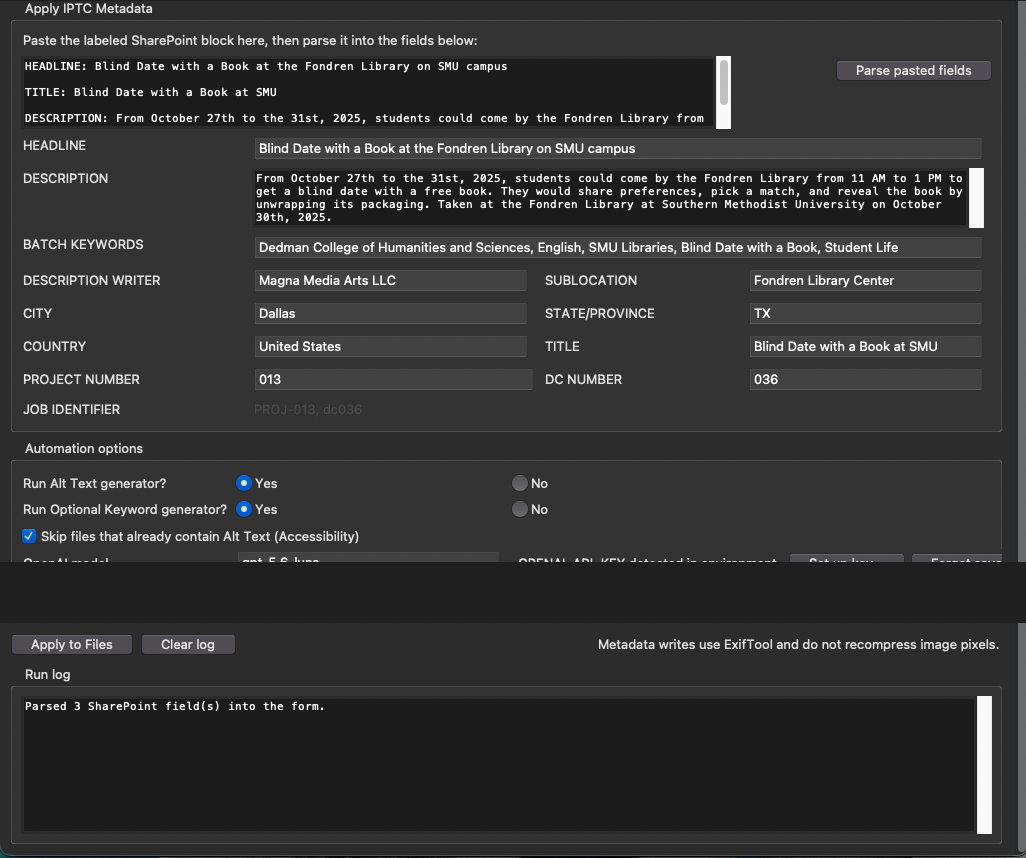Click inside the pasted SharePoint block text area

point(368,92)
